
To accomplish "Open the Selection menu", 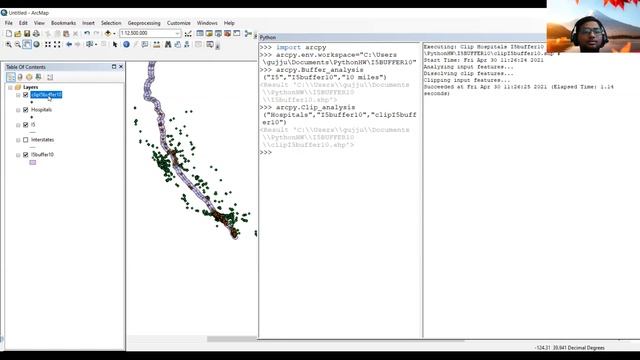I will 111,23.
